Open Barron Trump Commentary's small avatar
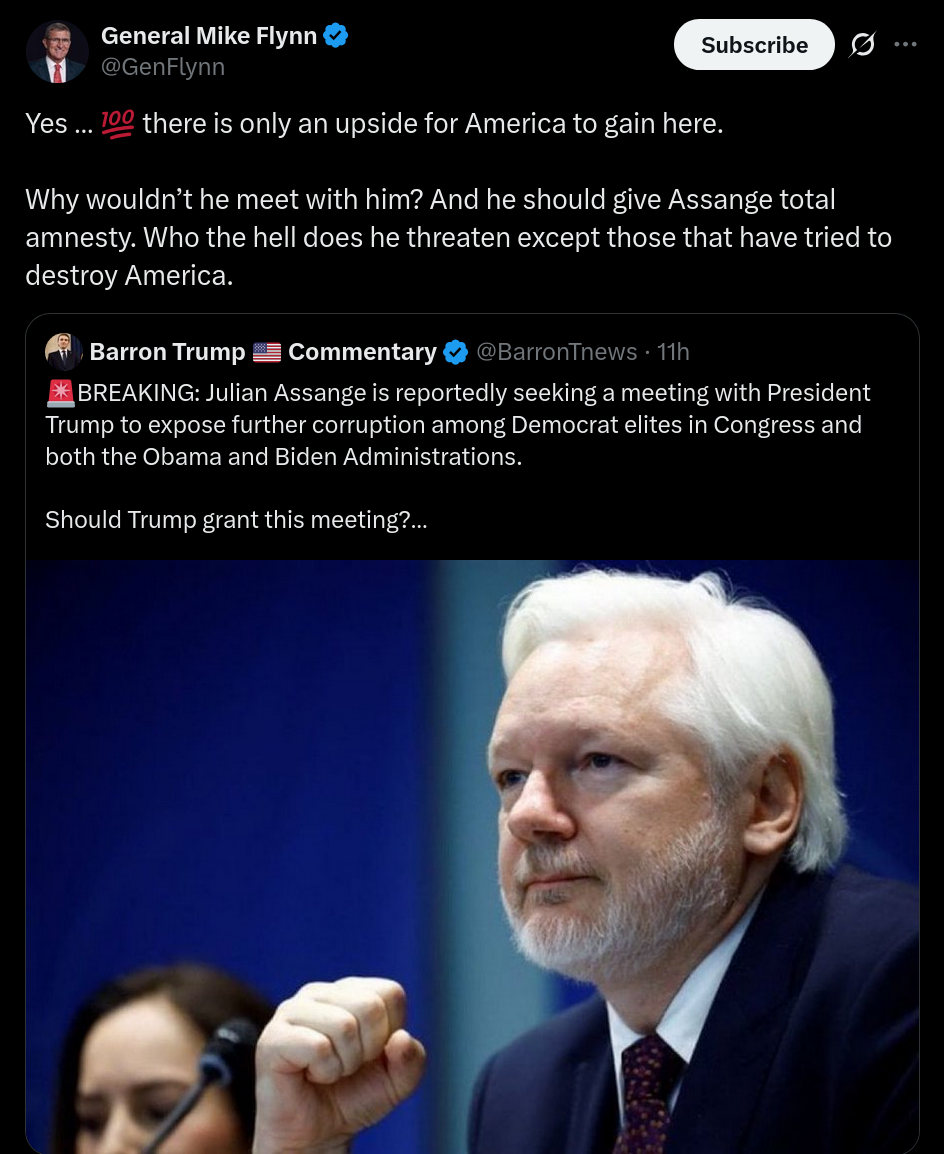 tap(63, 352)
